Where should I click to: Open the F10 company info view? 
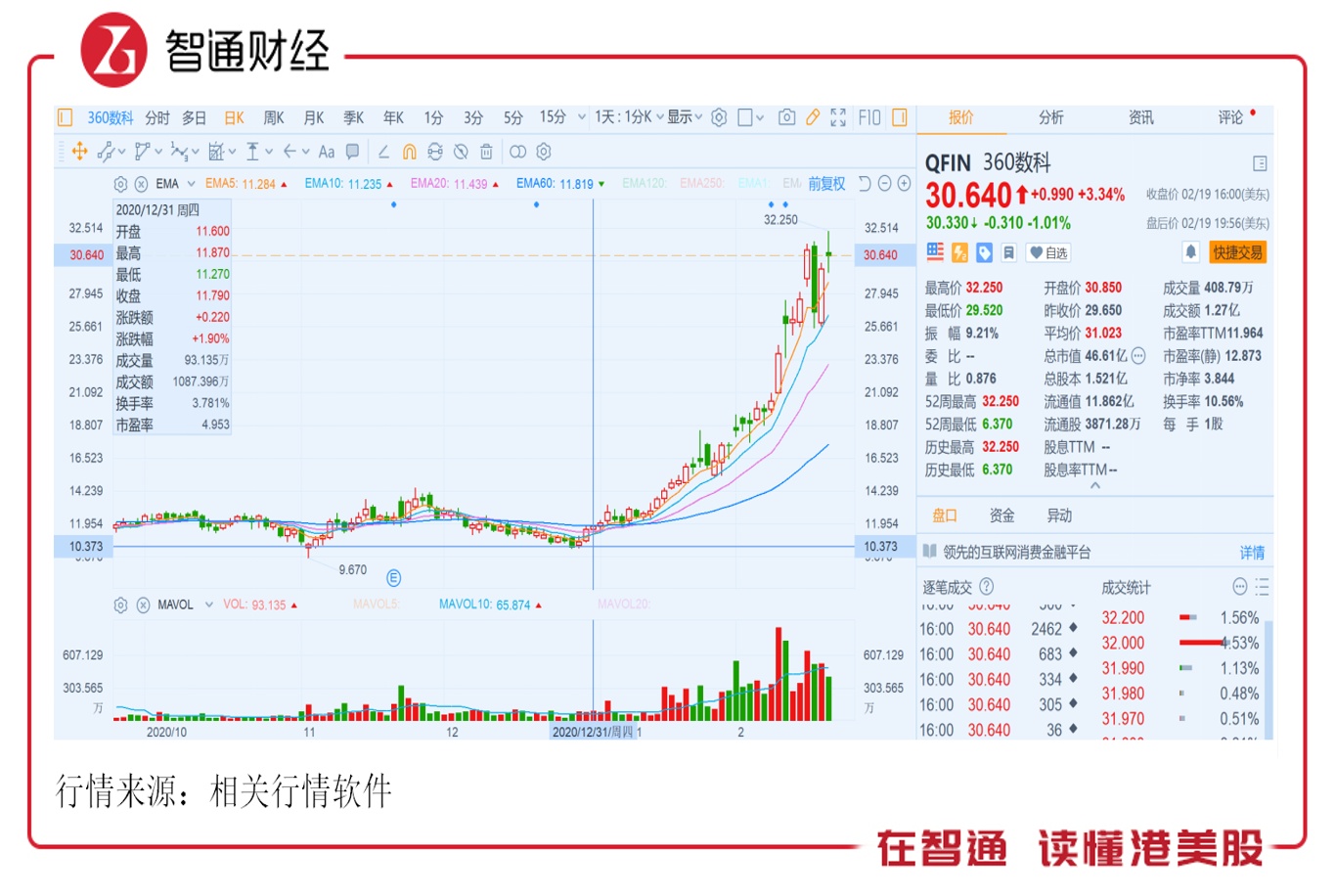tap(869, 117)
